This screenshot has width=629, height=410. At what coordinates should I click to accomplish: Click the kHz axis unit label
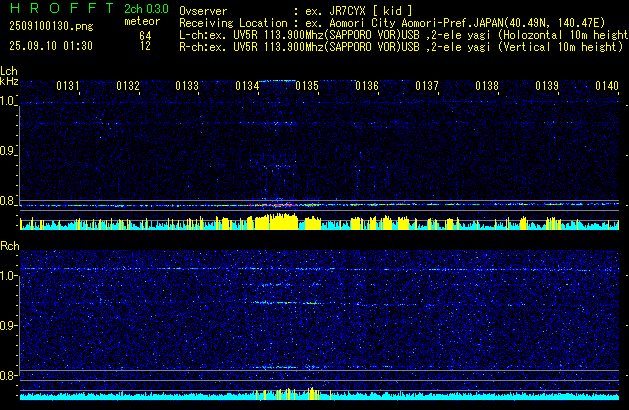[x=9, y=81]
